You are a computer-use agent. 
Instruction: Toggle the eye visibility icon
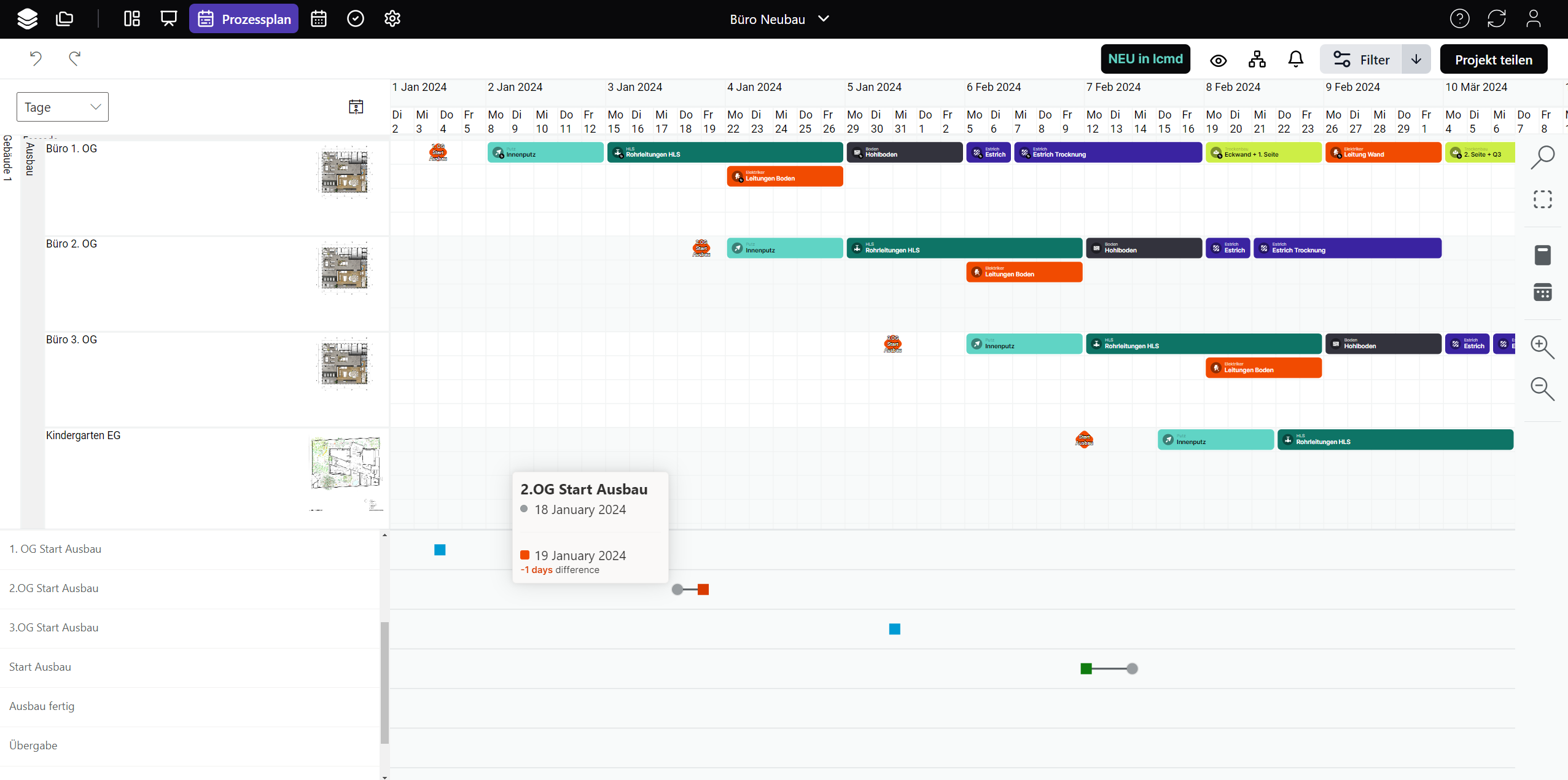tap(1218, 60)
